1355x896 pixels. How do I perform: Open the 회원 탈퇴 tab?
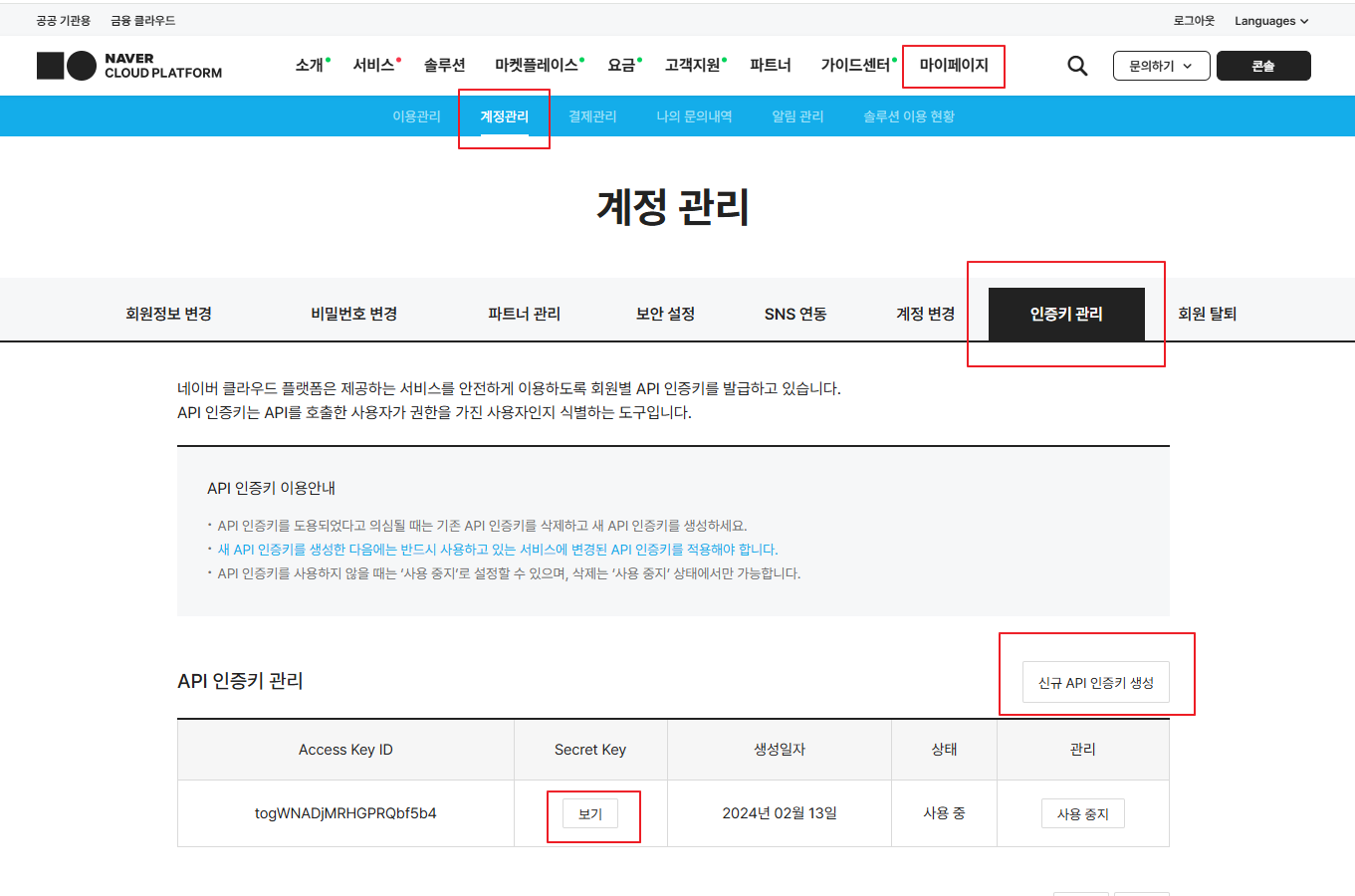1207,314
